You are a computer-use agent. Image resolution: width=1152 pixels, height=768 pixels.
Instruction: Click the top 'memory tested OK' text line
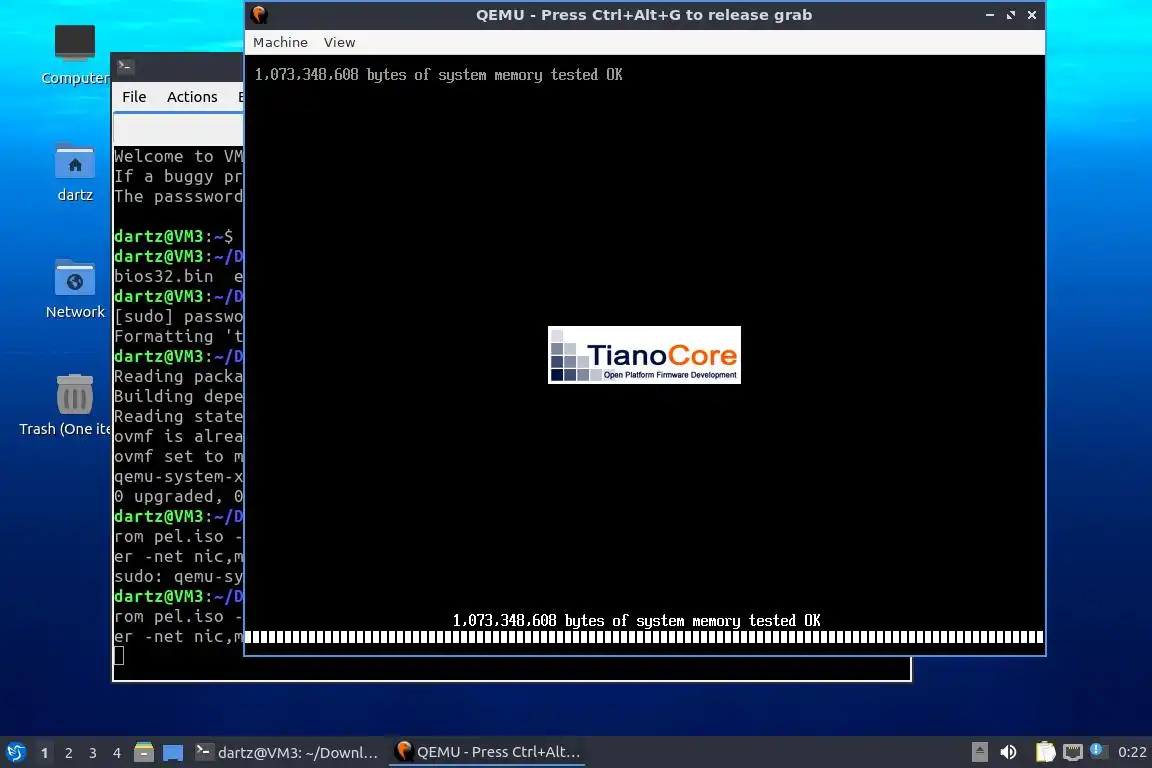[x=438, y=75]
